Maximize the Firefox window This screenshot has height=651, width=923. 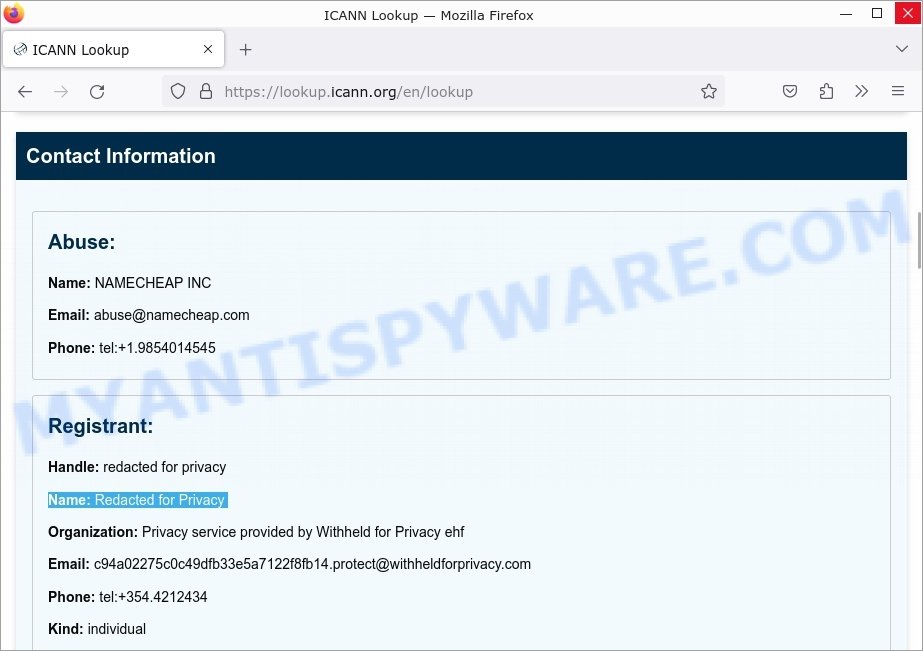[x=876, y=14]
